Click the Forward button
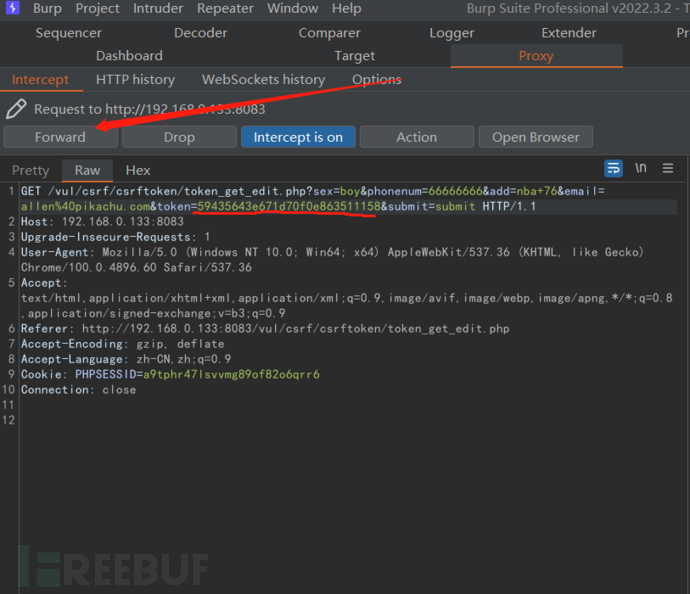The width and height of the screenshot is (690, 594). point(60,137)
